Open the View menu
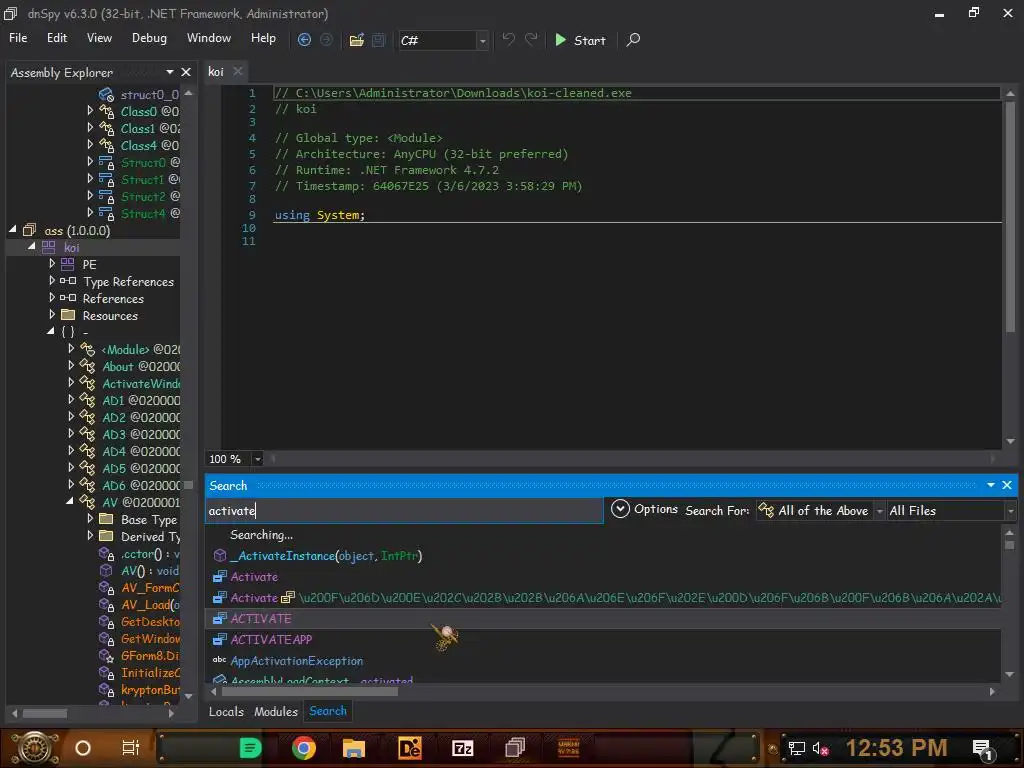Screen dimensions: 1024x768 pos(99,38)
